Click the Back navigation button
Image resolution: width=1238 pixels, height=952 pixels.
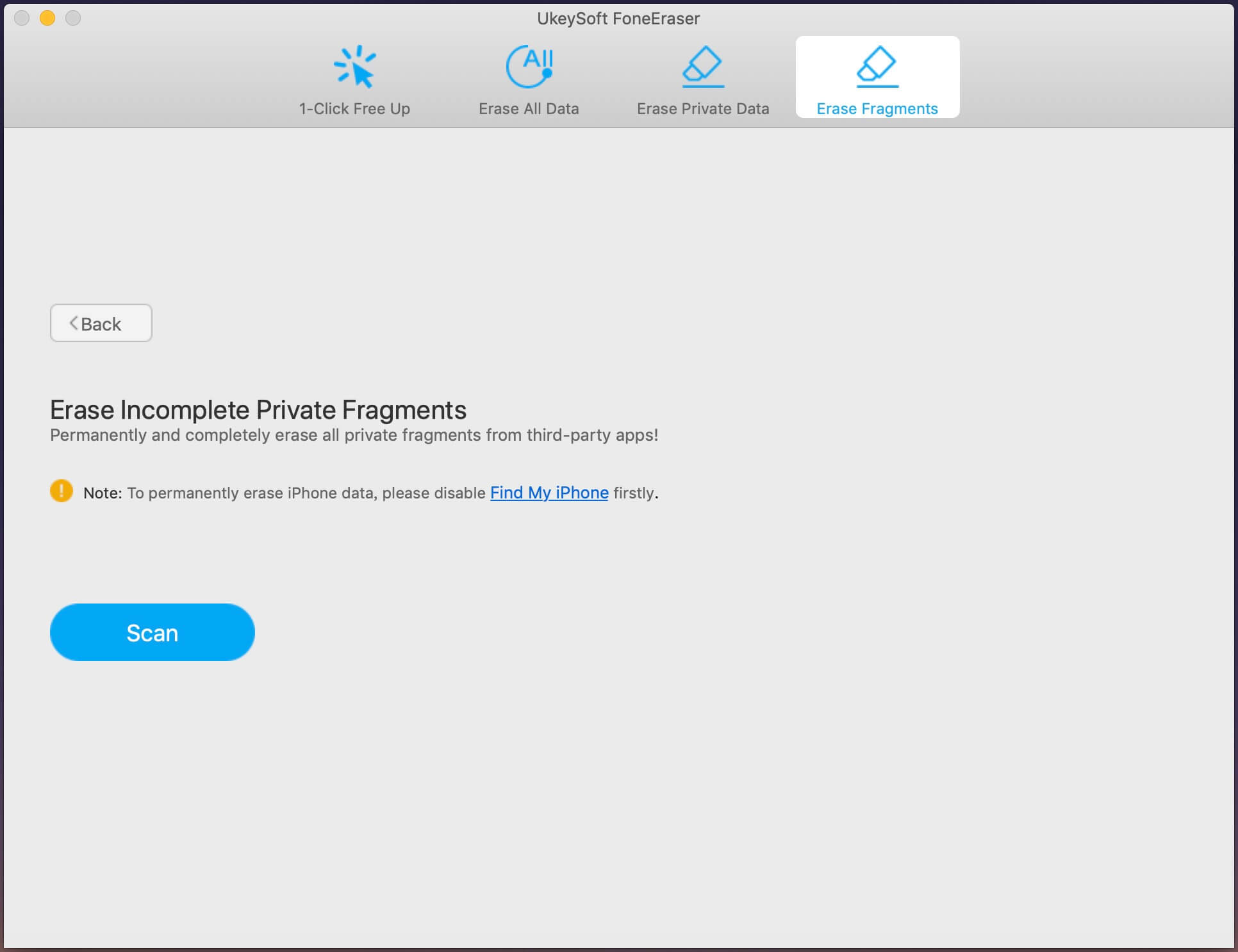(x=100, y=323)
